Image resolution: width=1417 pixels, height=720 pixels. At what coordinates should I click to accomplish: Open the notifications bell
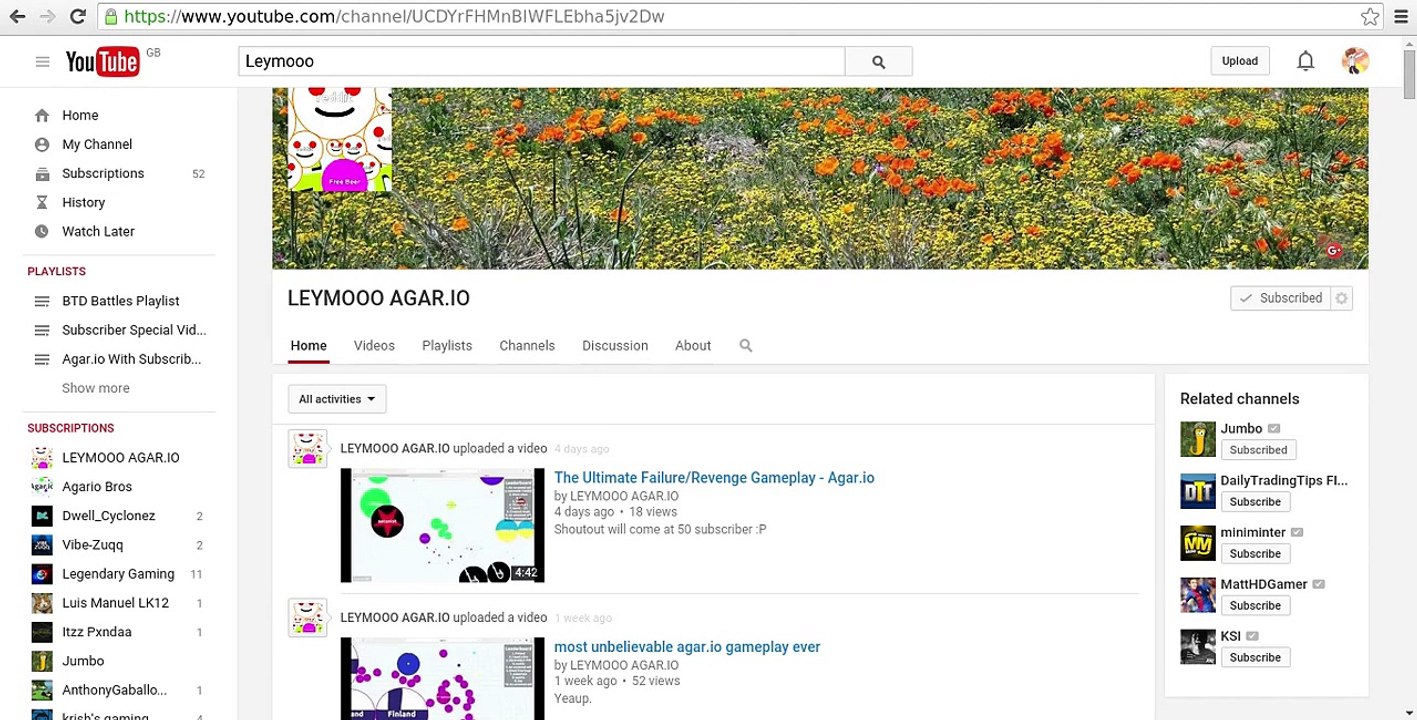[x=1305, y=61]
